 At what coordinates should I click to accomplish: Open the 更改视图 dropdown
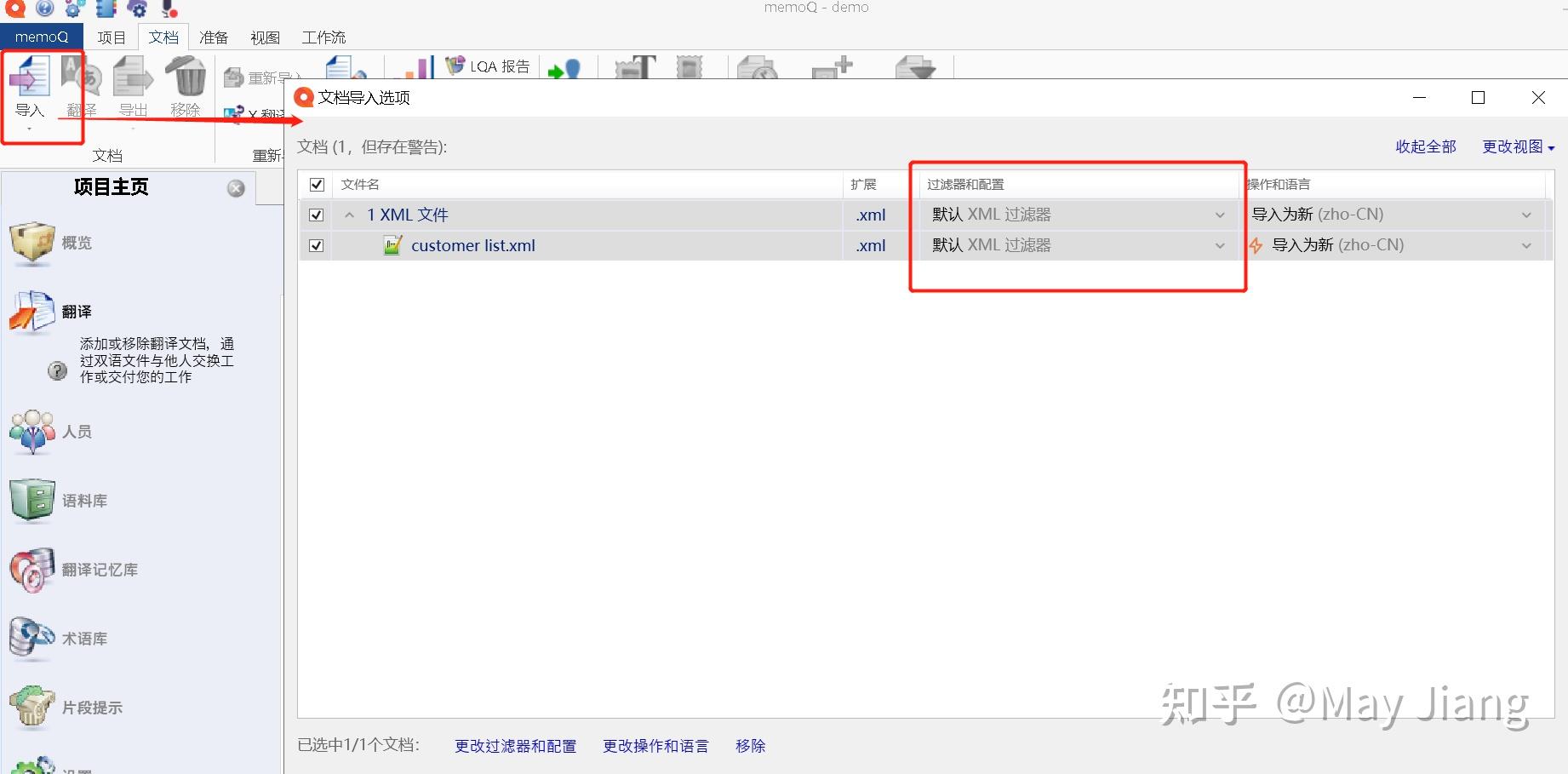click(x=1519, y=146)
